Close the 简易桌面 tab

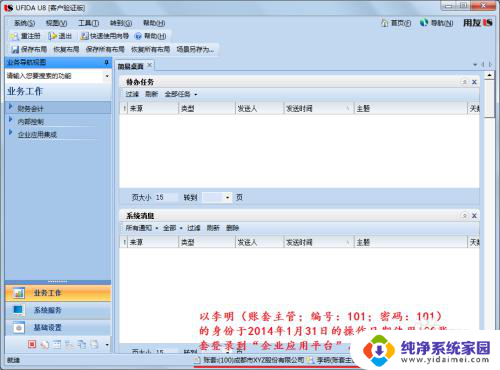coord(150,65)
